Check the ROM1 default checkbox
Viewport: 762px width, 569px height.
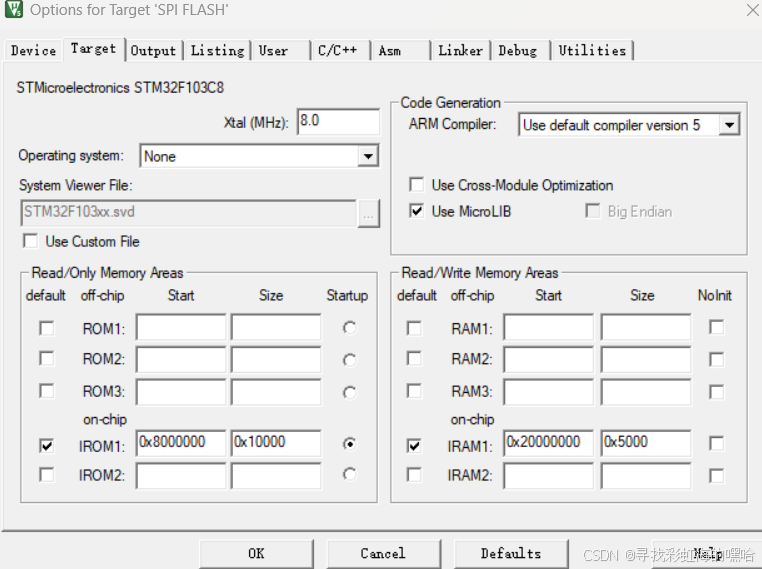[x=47, y=328]
